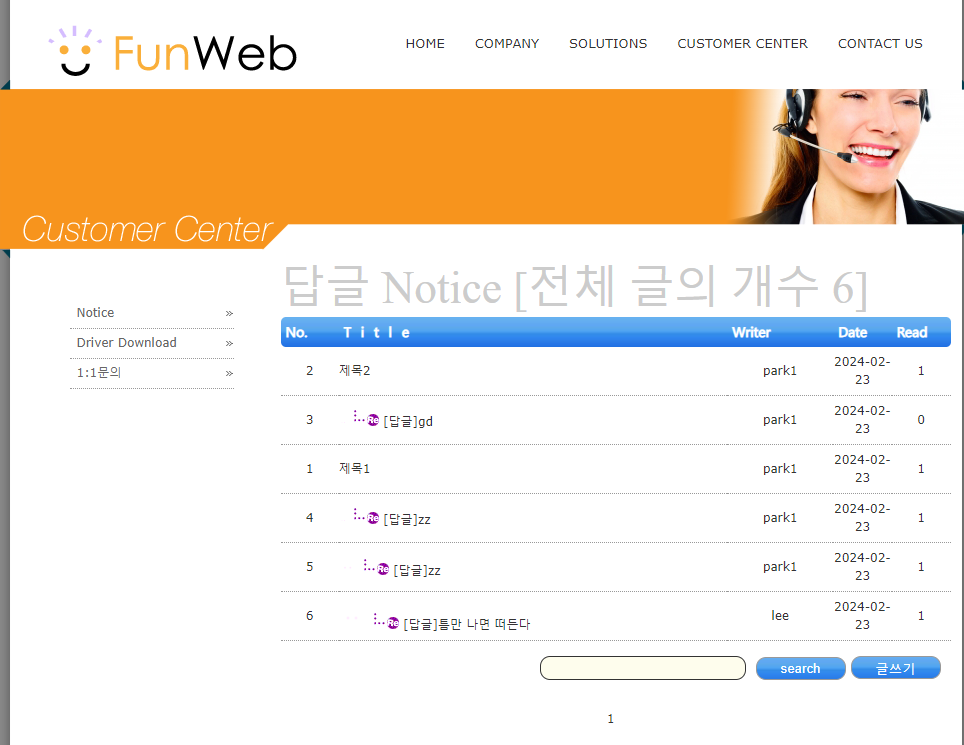Open CUSTOMER CENTER in the navigation bar

pyautogui.click(x=742, y=44)
